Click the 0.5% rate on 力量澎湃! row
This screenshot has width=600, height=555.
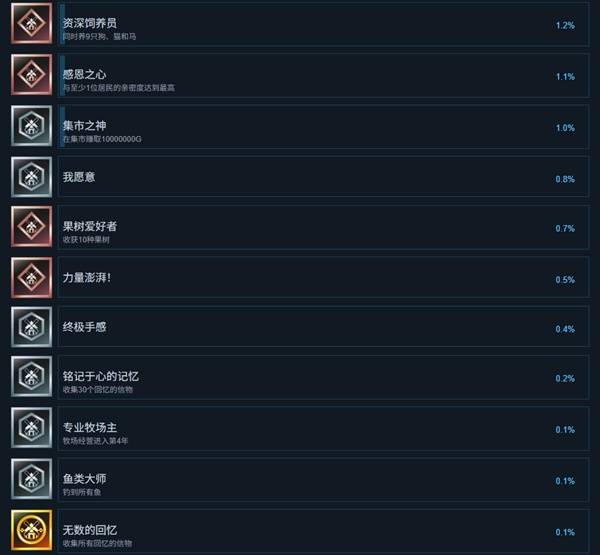point(565,280)
